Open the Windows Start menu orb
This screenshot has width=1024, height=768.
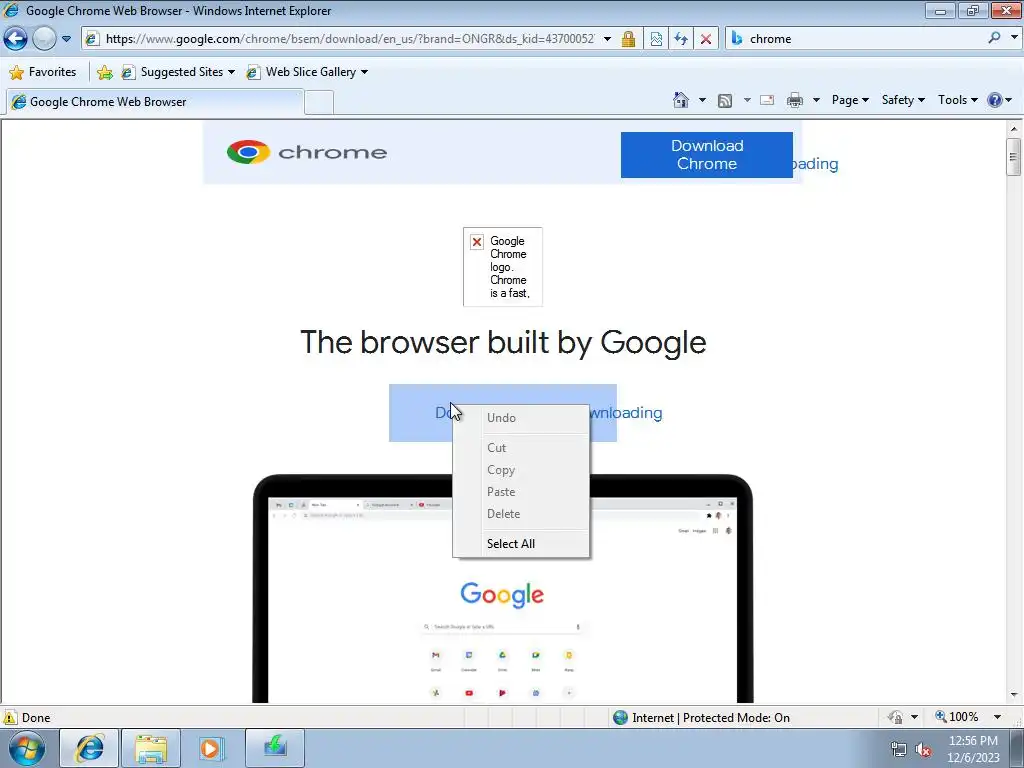click(26, 748)
